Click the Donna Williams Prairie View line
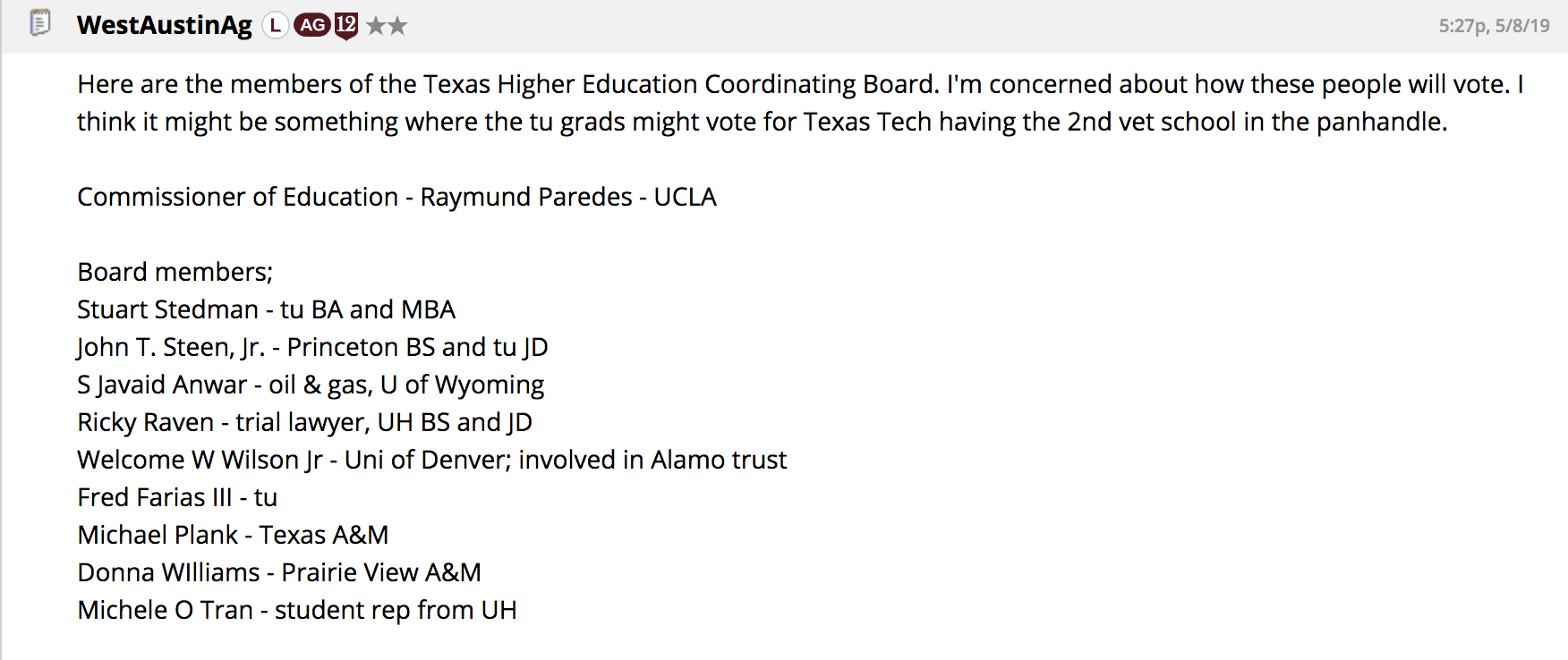This screenshot has height=660, width=1568. point(279,572)
